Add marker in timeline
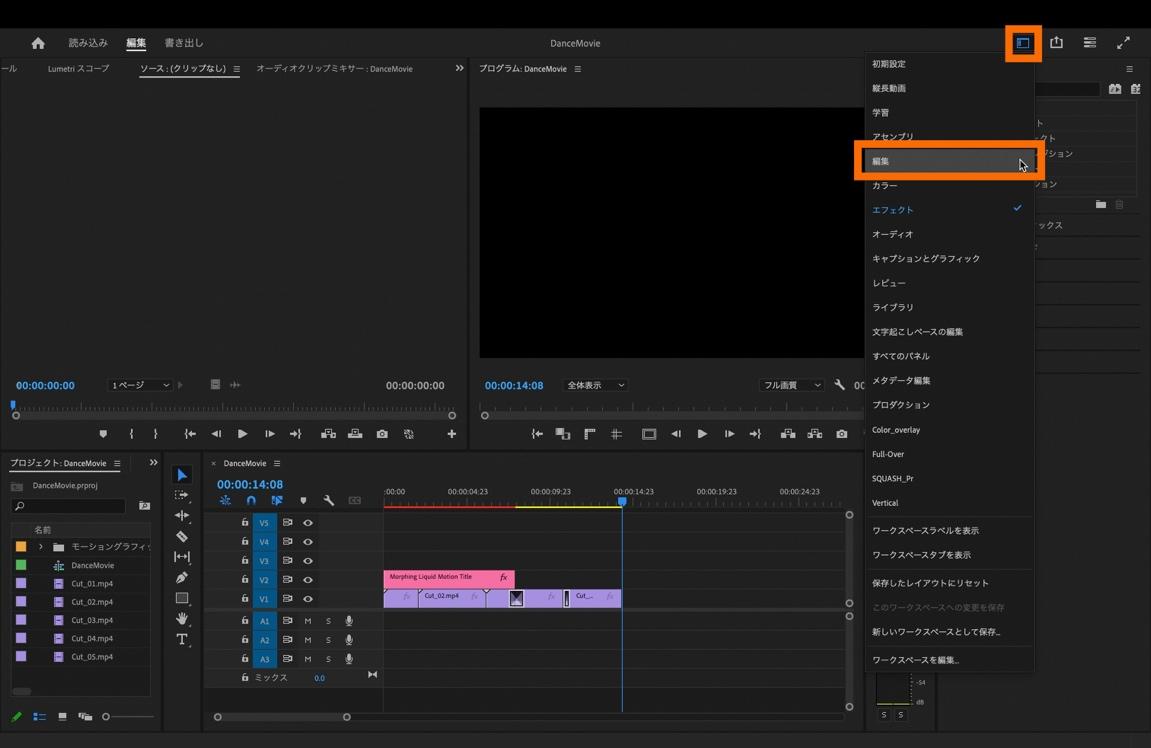 (x=303, y=500)
